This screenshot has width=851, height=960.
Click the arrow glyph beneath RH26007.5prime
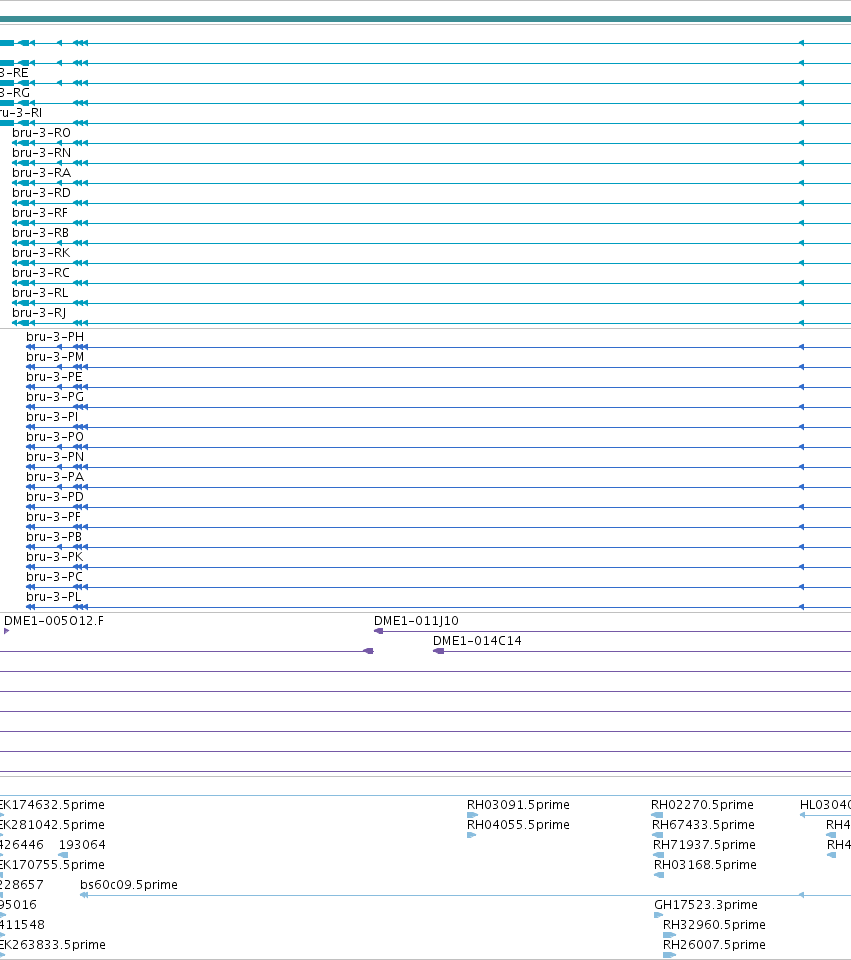pos(669,955)
